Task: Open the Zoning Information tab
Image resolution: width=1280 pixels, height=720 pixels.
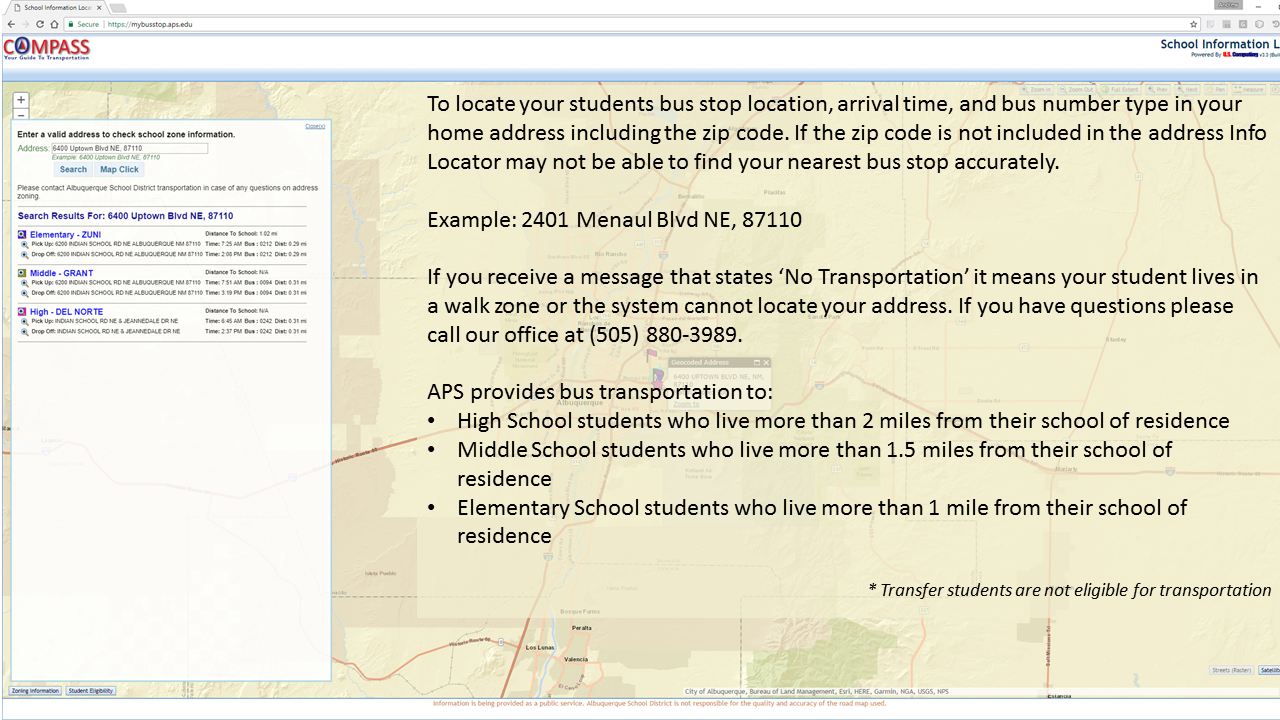Action: [35, 691]
